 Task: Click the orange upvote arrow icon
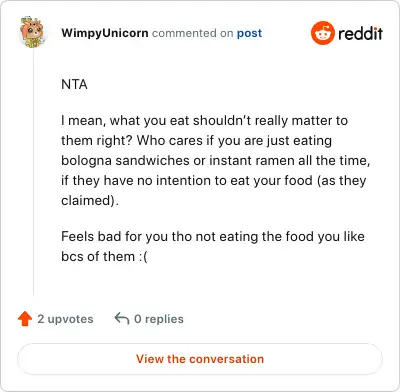(x=25, y=319)
